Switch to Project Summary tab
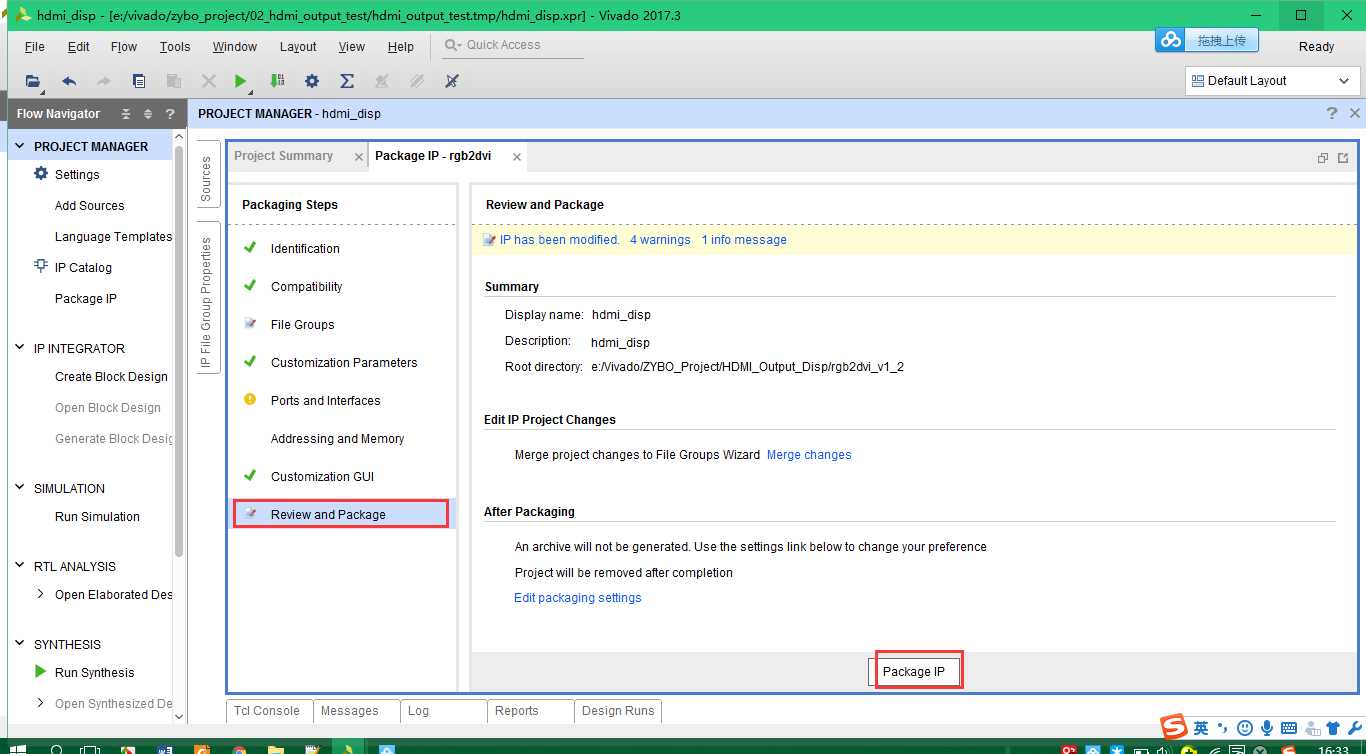Screen dimensions: 1366x754 (x=284, y=156)
